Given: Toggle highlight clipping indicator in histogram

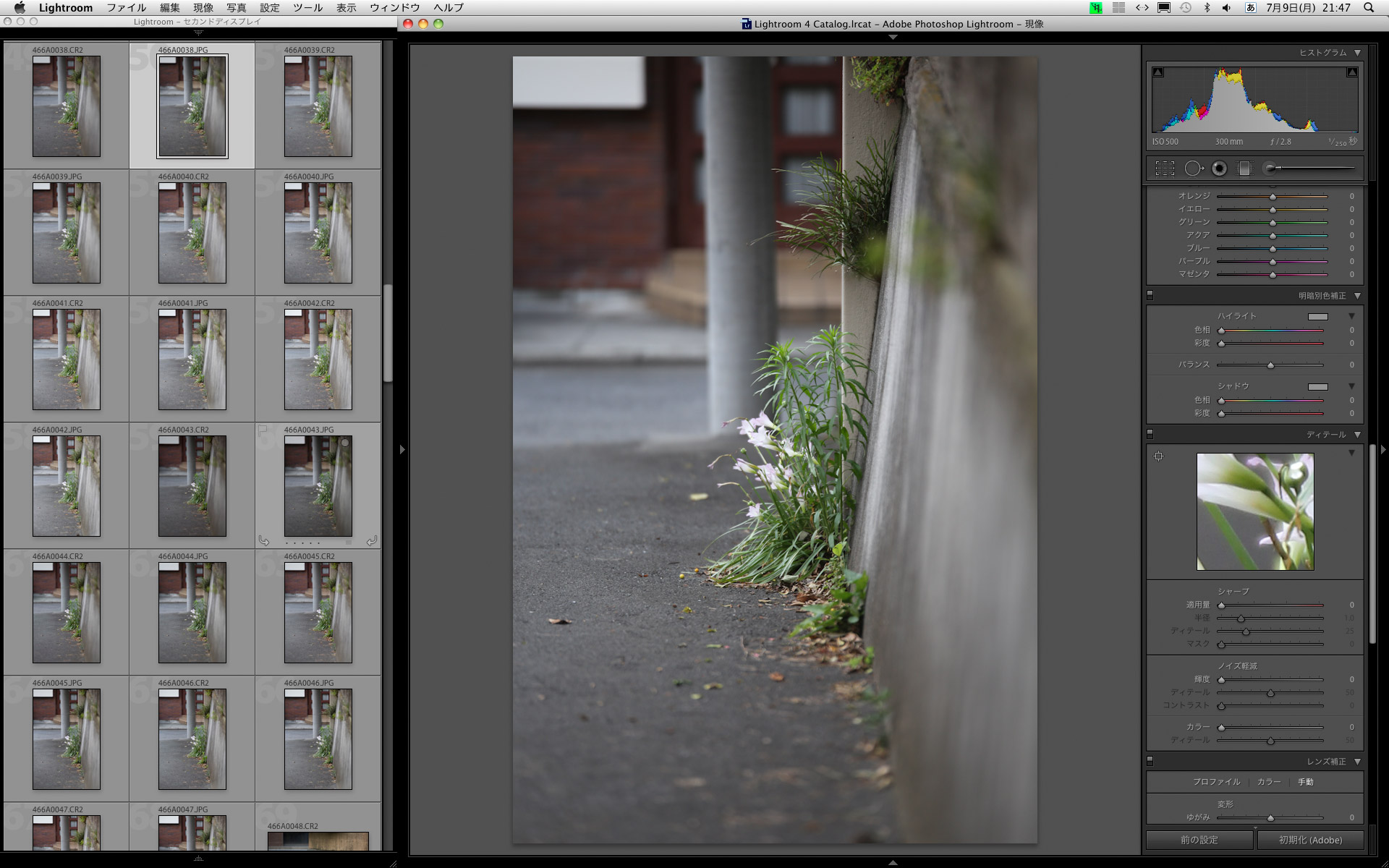Looking at the screenshot, I should coord(1351,72).
